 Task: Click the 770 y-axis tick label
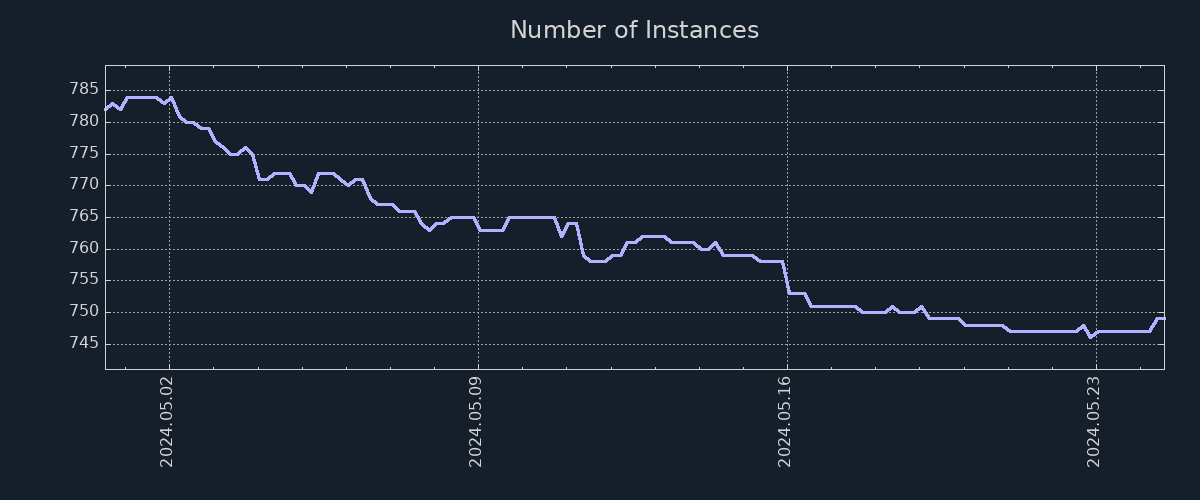84,185
